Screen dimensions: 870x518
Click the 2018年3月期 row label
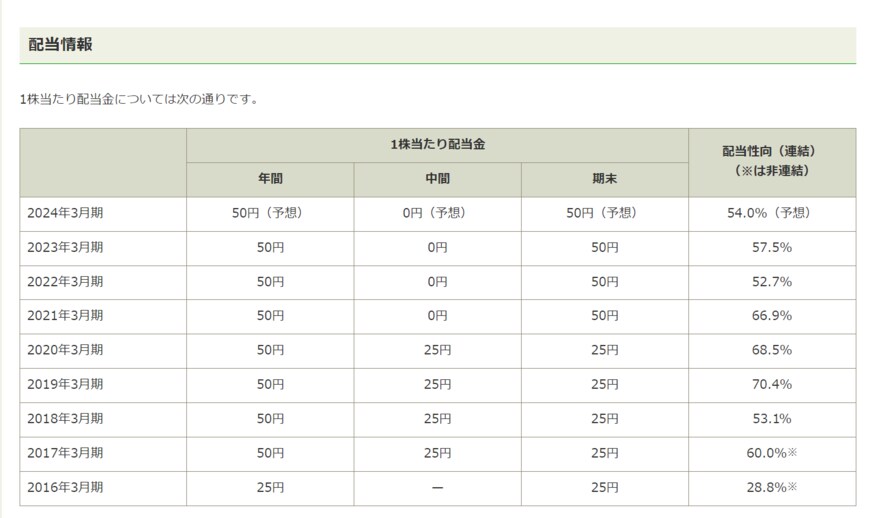(x=65, y=418)
